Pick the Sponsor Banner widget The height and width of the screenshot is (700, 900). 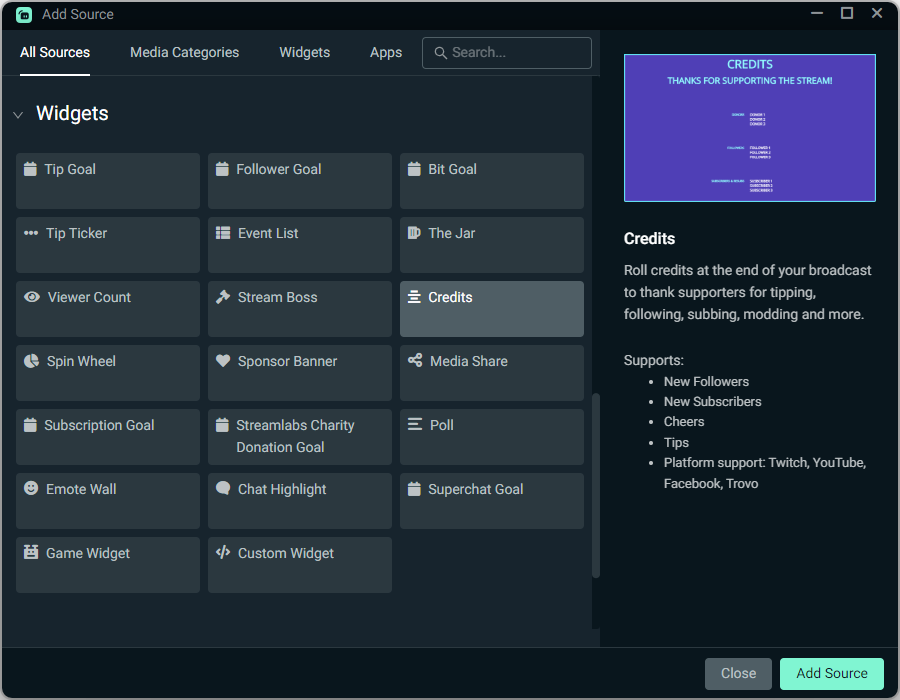(x=299, y=373)
